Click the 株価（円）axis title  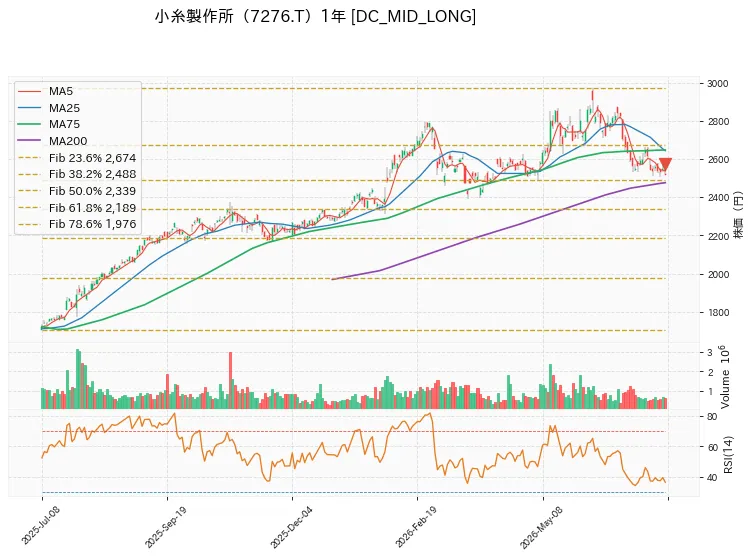click(x=738, y=215)
